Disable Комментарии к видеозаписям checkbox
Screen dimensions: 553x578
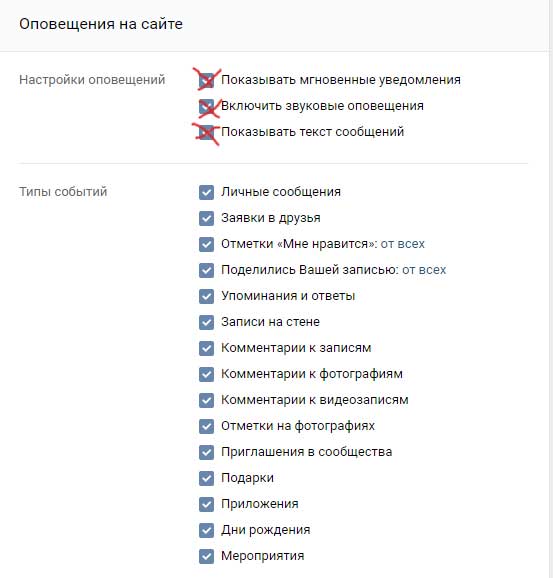tap(206, 400)
